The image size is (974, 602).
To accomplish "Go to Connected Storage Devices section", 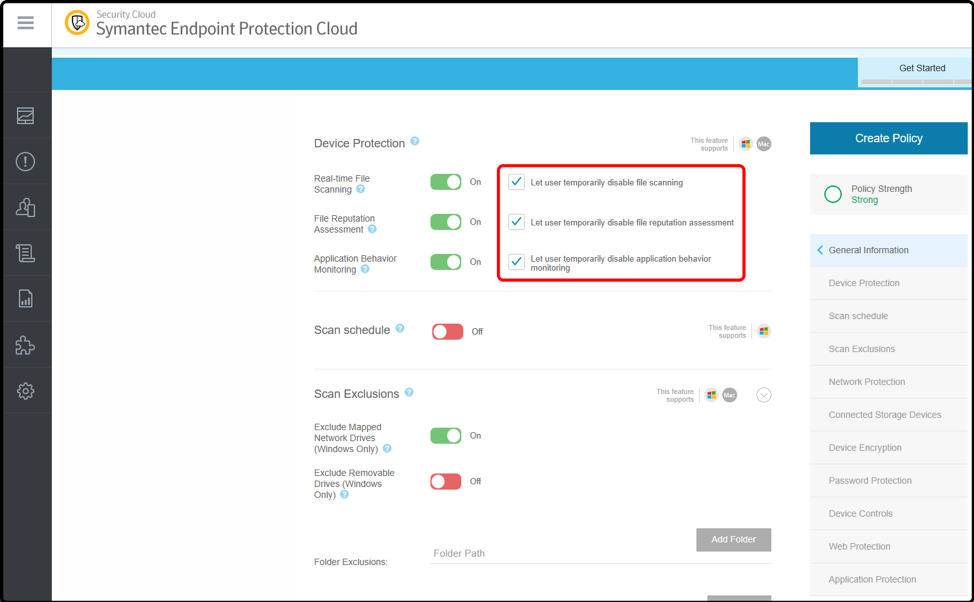I will 888,415.
